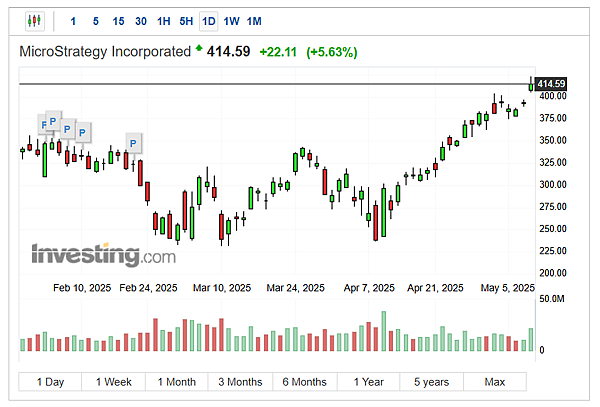Click the Feb 10, 2025 date label

[x=82, y=288]
